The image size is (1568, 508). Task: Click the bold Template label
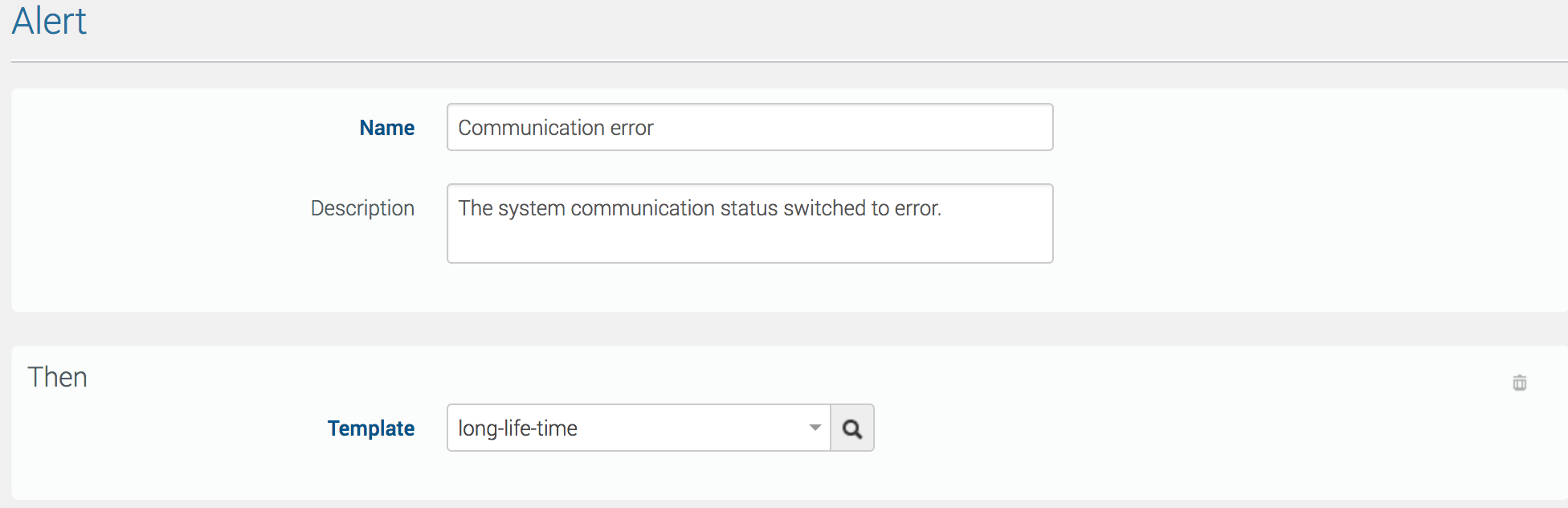[x=370, y=428]
